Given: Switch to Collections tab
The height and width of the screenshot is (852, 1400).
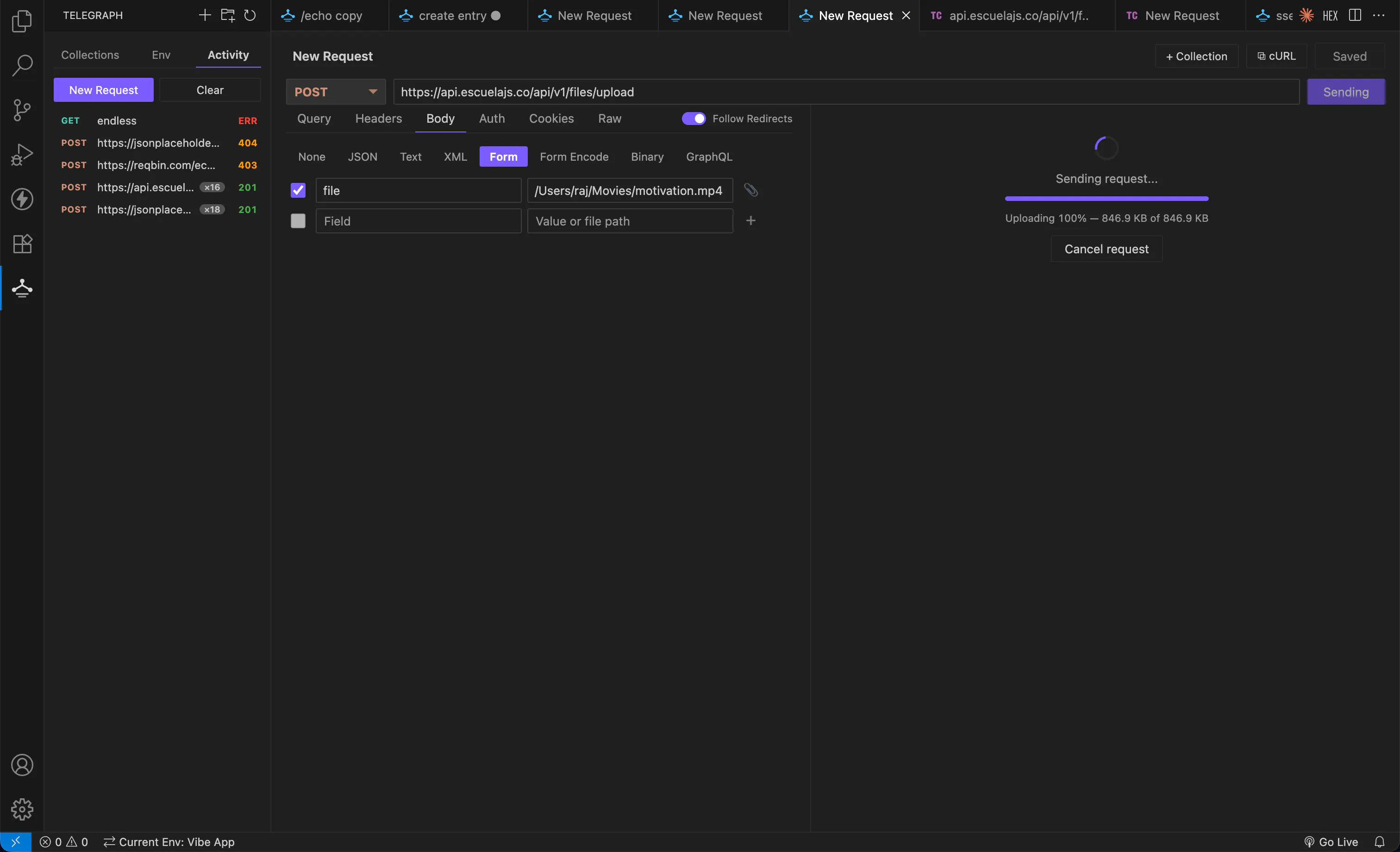Looking at the screenshot, I should [90, 55].
